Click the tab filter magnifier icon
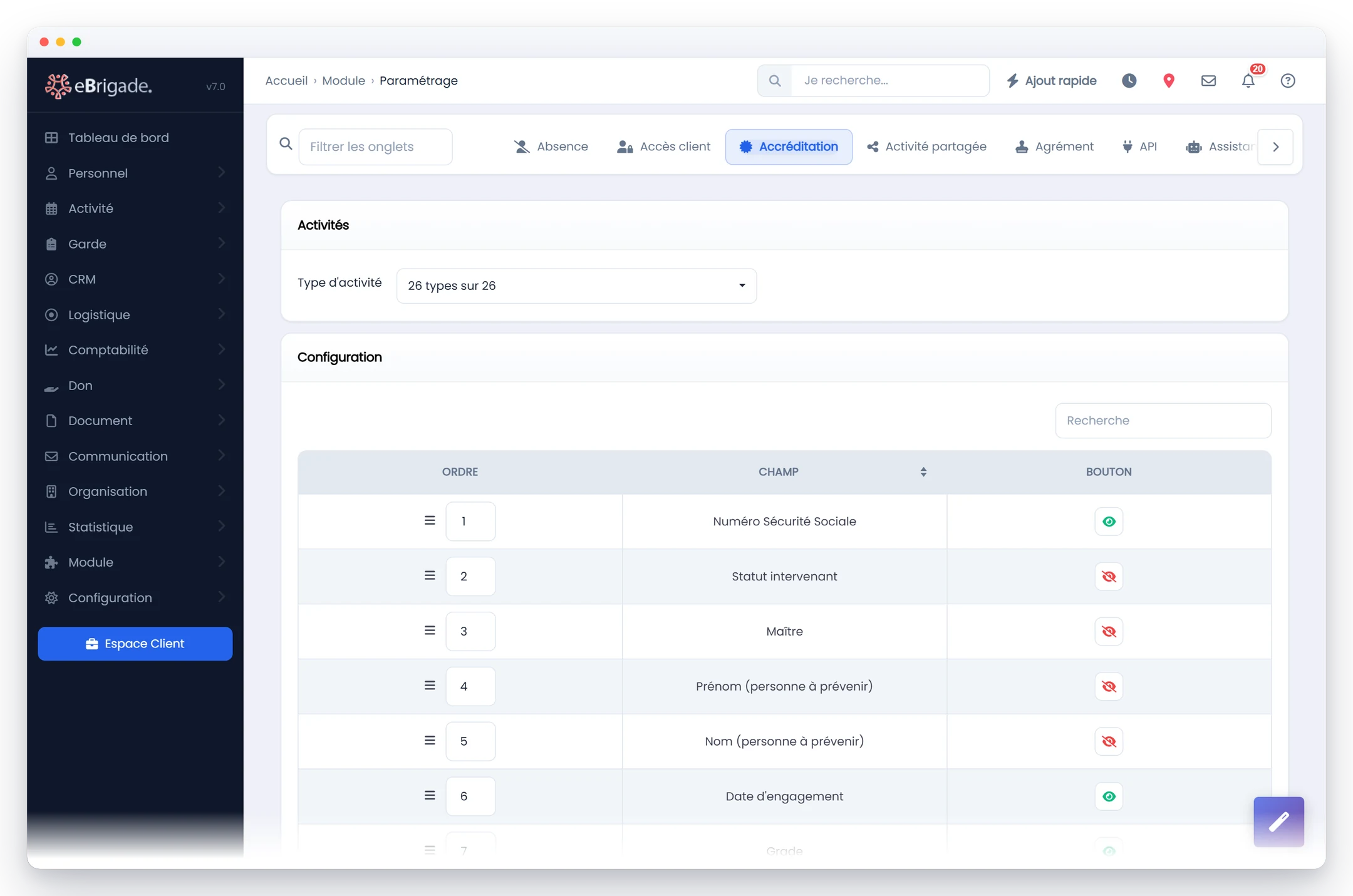This screenshot has height=896, width=1353. pos(286,144)
